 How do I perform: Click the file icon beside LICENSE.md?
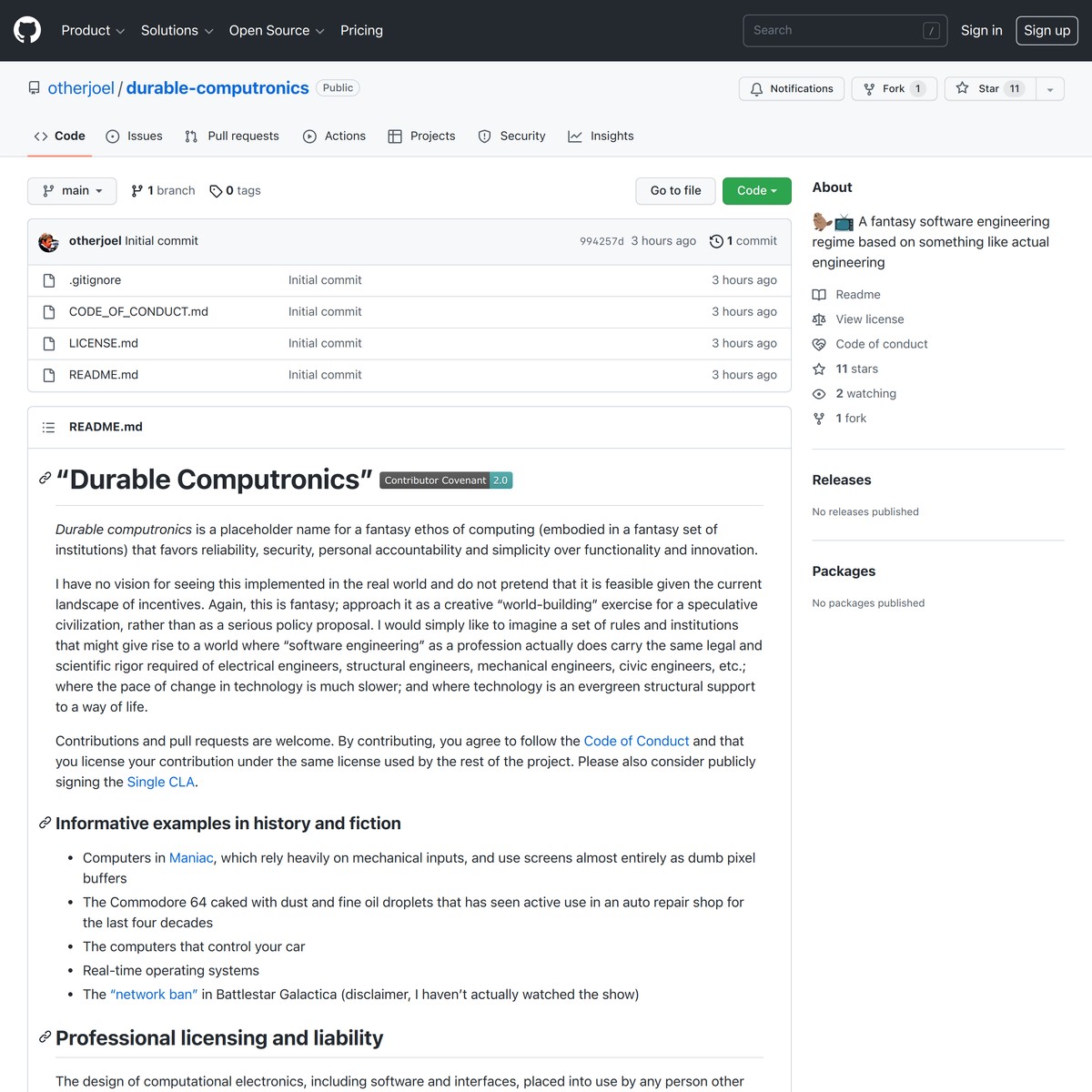49,343
